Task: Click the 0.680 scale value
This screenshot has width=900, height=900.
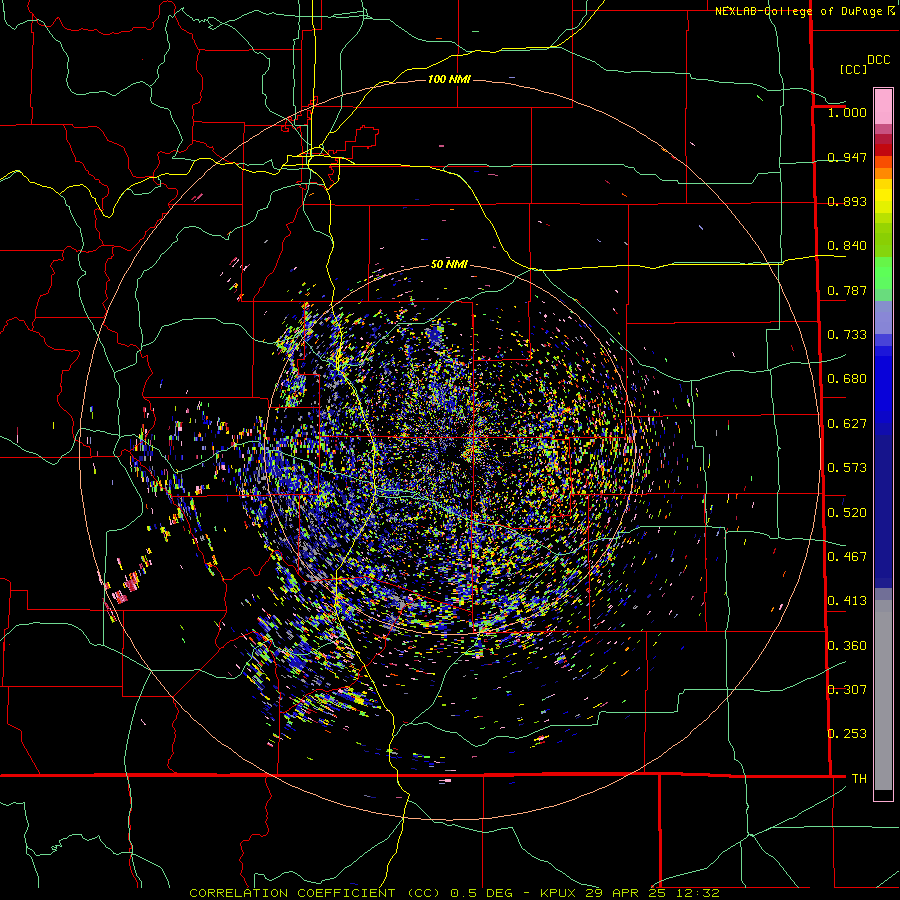Action: coord(847,379)
